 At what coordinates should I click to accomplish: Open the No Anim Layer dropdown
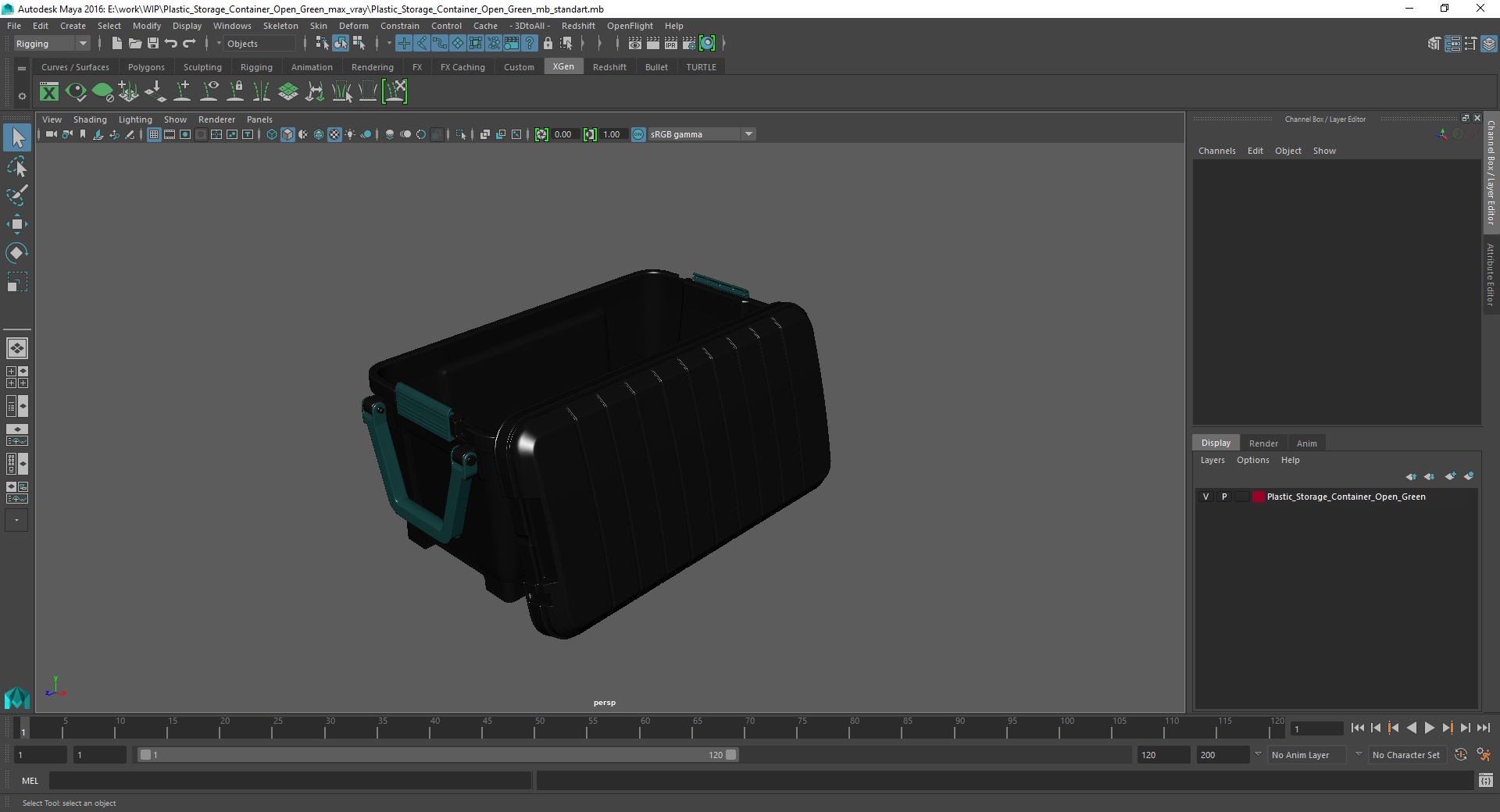[x=1307, y=755]
